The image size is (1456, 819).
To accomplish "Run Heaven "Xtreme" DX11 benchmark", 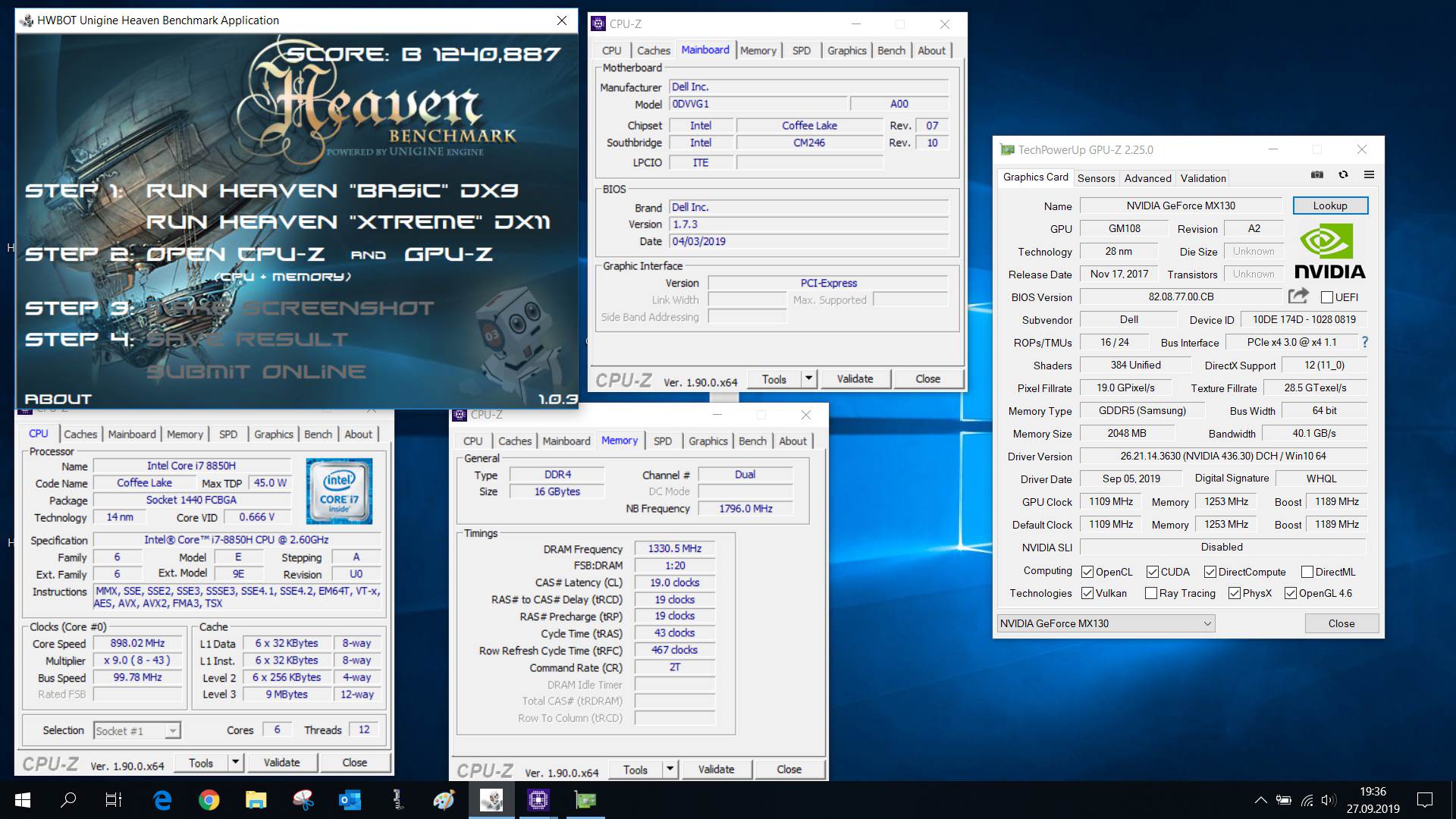I will click(348, 222).
